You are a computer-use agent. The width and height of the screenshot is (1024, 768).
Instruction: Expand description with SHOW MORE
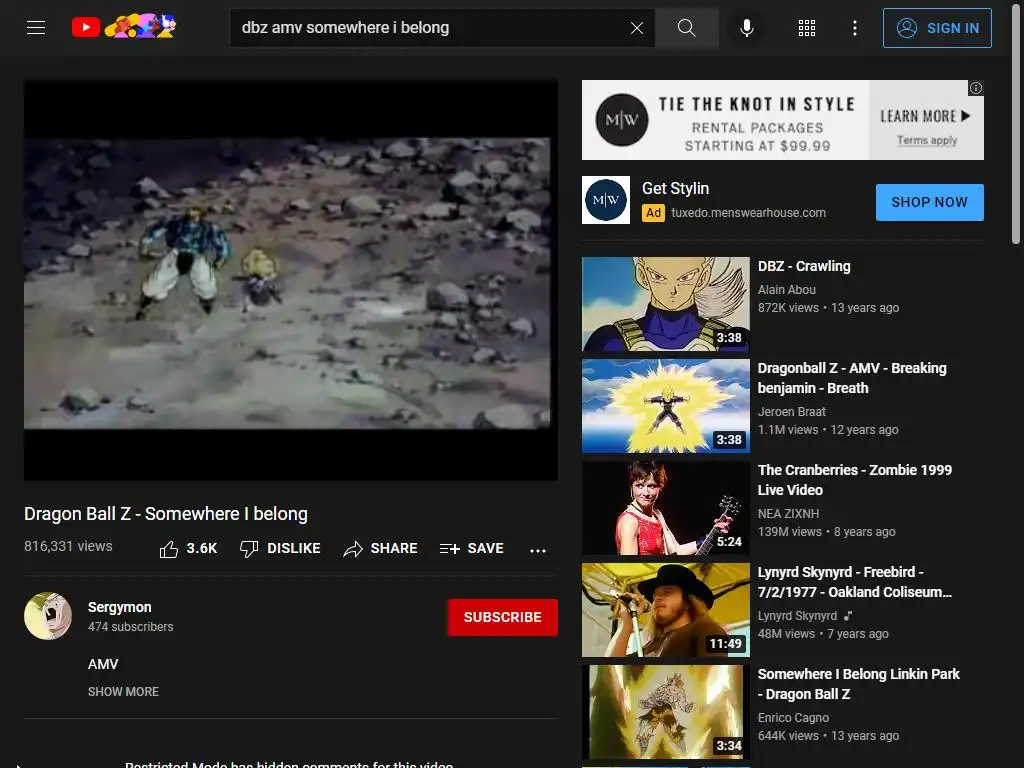pos(123,692)
